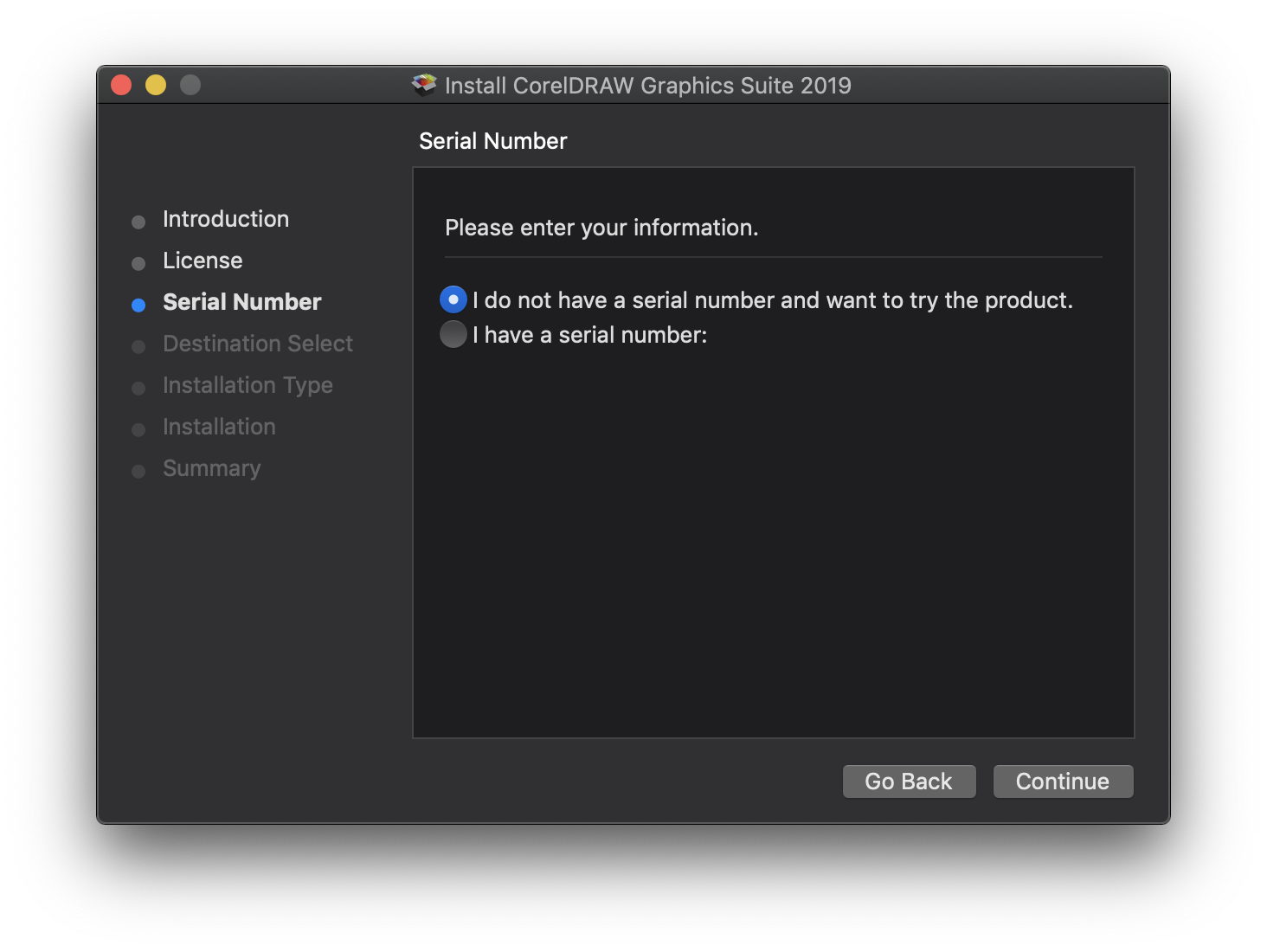This screenshot has width=1267, height=952.
Task: Click the Destination Select sidebar step
Action: (257, 344)
